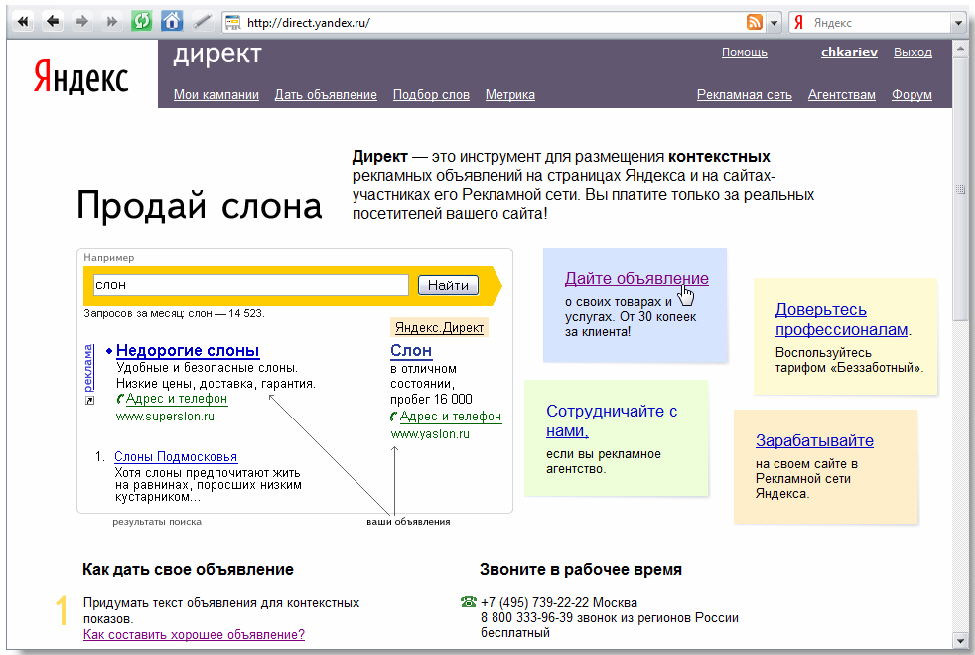Click the Yandex search engine icon

pos(799,23)
